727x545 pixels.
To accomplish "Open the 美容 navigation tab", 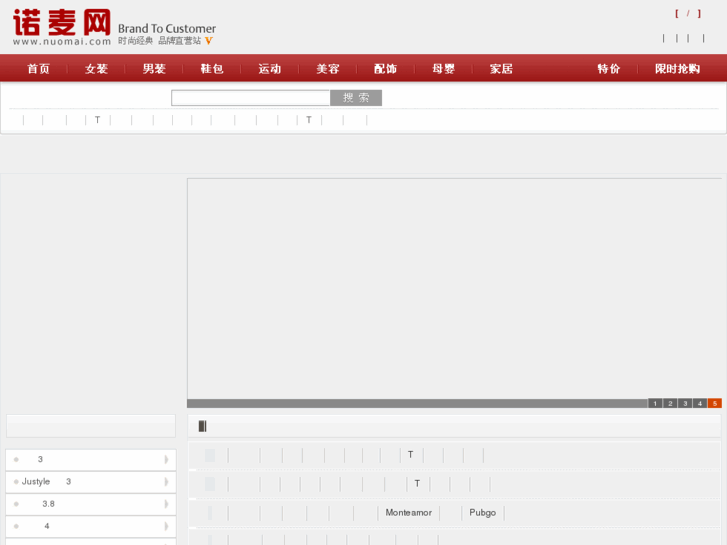I will coord(328,69).
